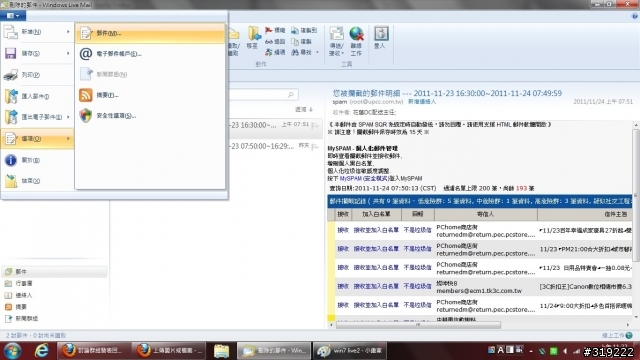The width and height of the screenshot is (640, 360).
Task: Click 接收 link in first PChome row
Action: click(x=343, y=230)
